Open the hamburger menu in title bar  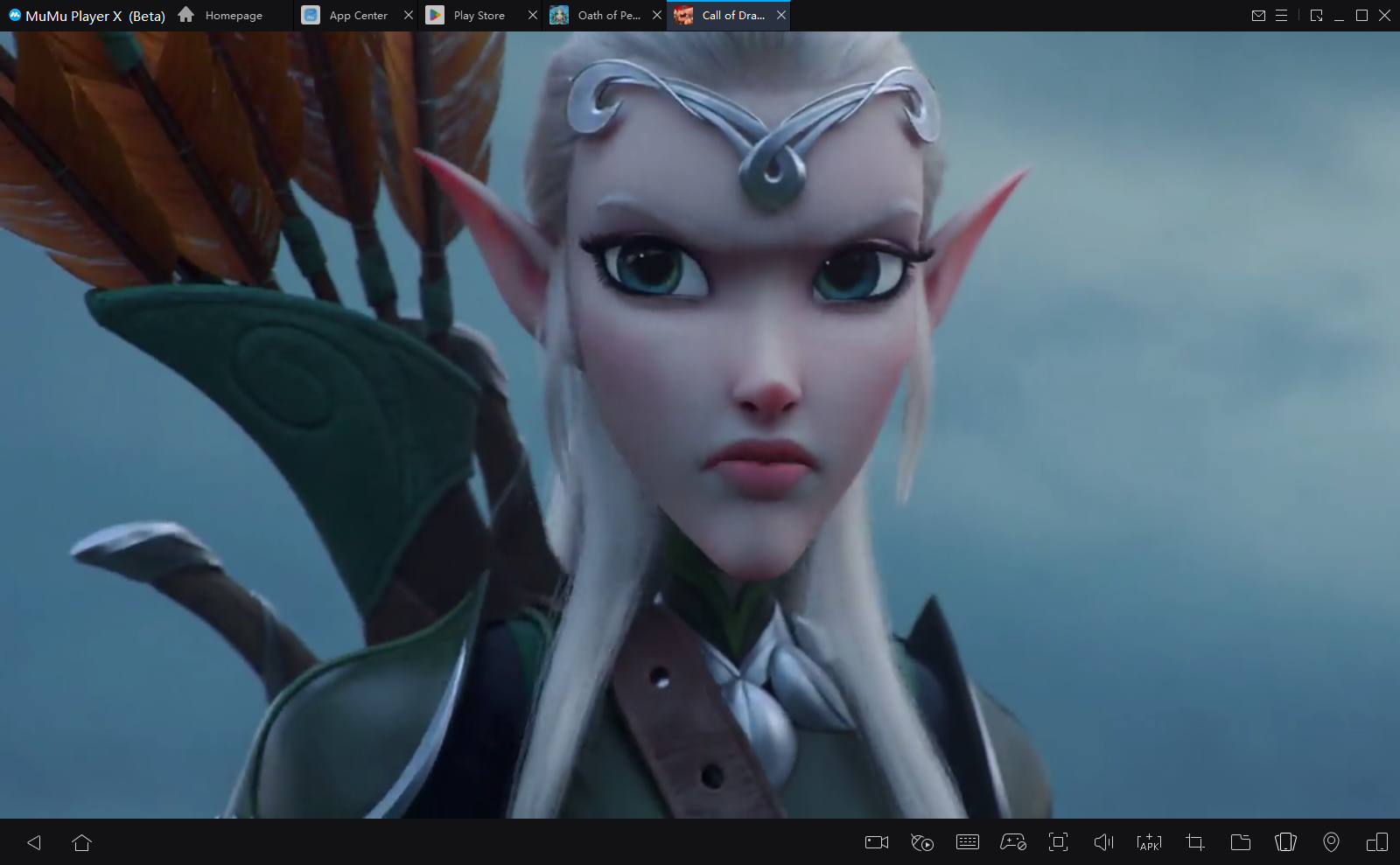1281,15
